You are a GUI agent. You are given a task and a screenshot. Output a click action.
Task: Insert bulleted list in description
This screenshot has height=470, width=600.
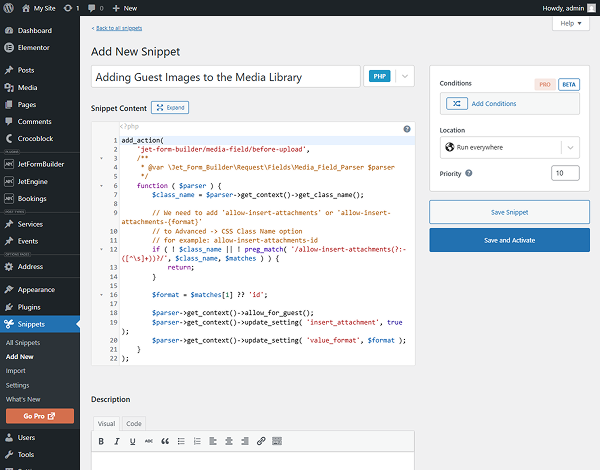tap(181, 441)
